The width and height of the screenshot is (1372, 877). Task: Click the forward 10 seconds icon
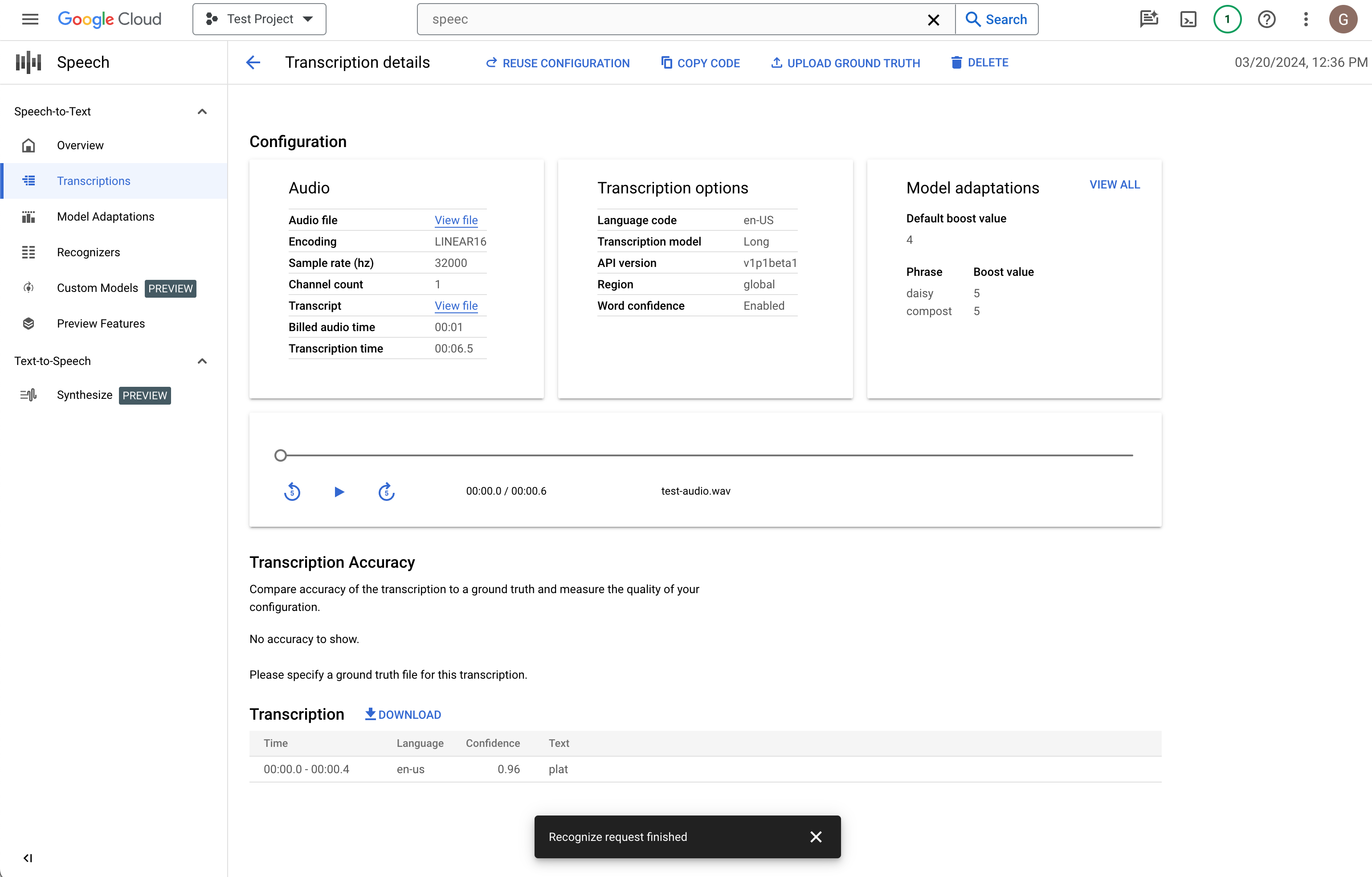coord(386,490)
